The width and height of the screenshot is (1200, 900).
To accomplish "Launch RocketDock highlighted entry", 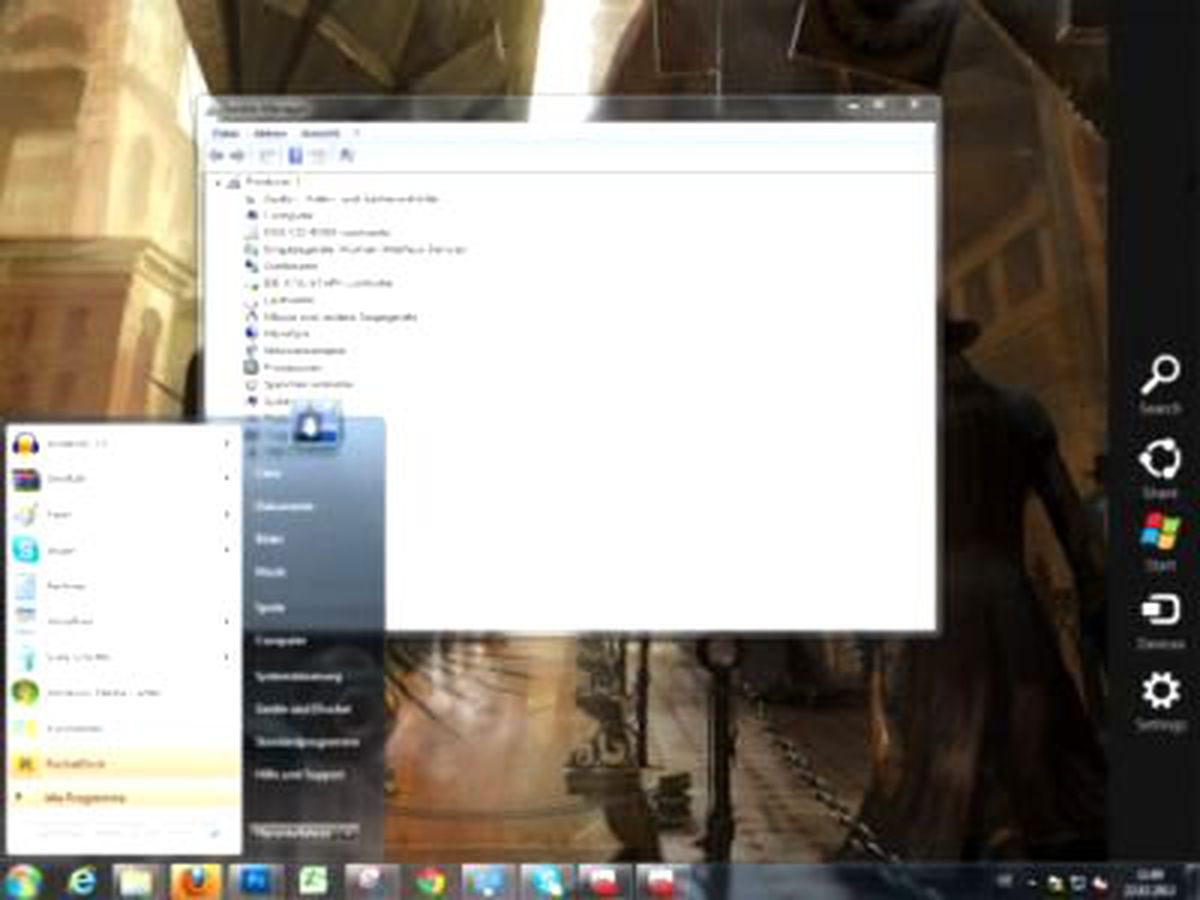I will coord(122,763).
